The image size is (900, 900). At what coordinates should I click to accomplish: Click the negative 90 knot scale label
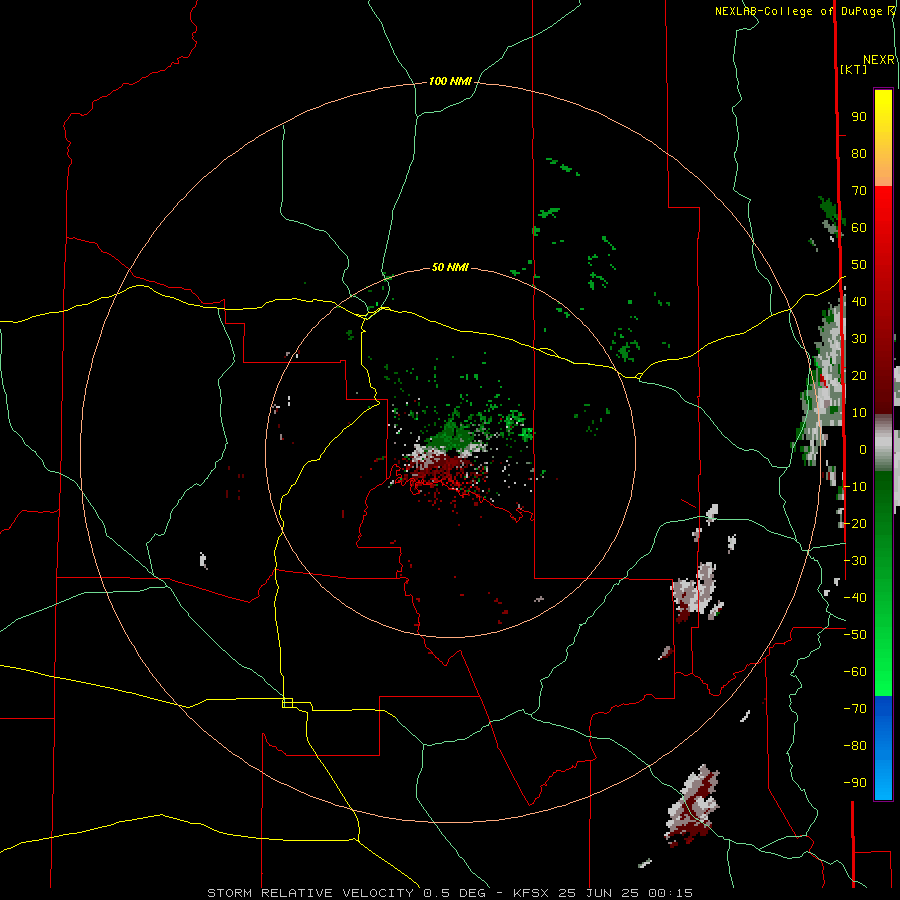[x=855, y=782]
